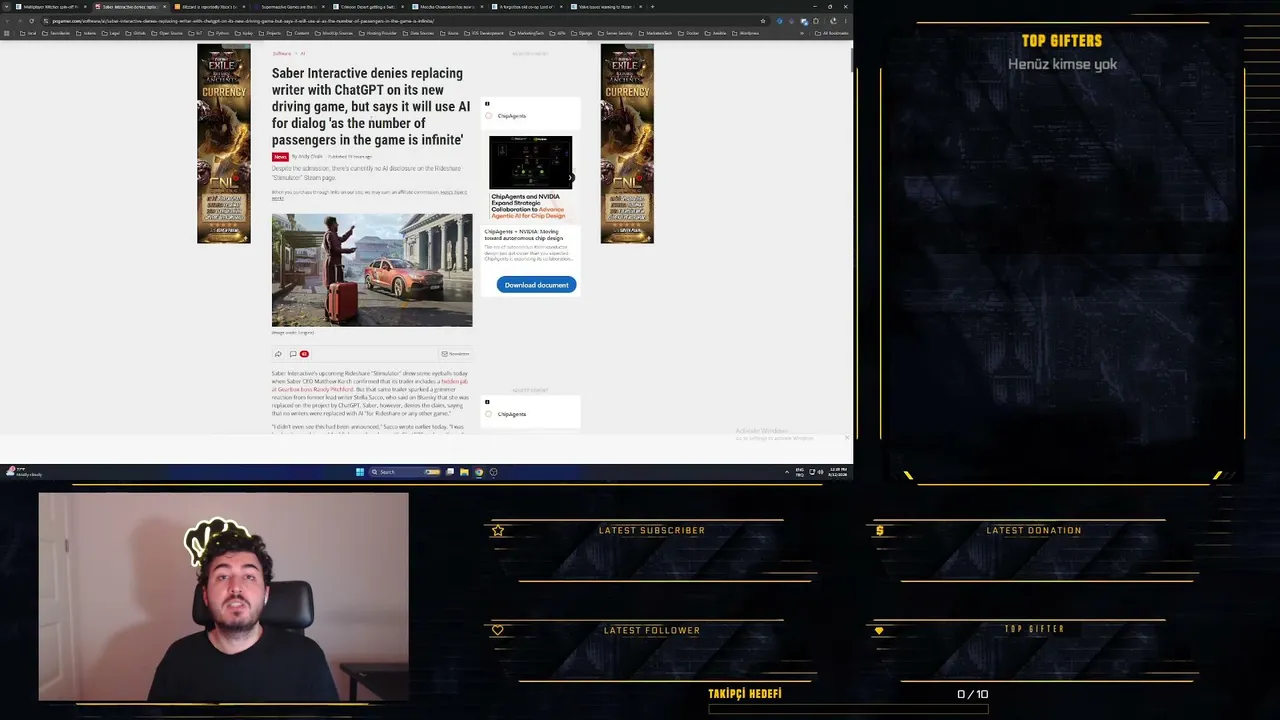Click the diamond icon beside Top Gifter
This screenshot has width=1280, height=720.
click(x=880, y=630)
